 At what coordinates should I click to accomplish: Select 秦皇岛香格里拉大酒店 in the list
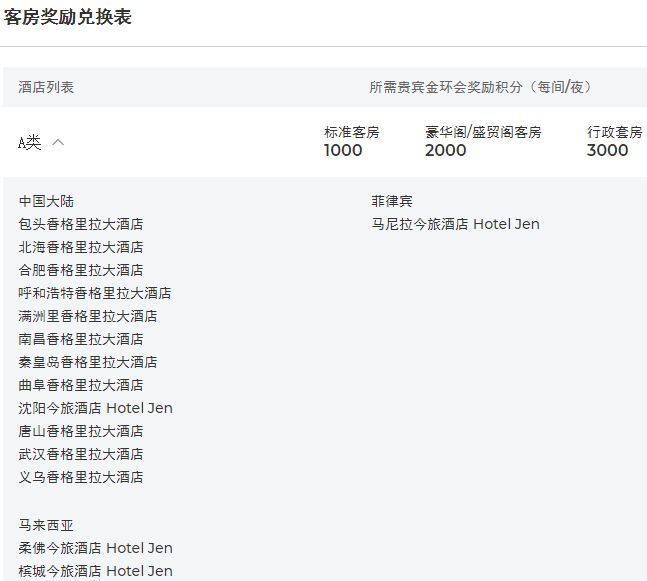pyautogui.click(x=88, y=362)
